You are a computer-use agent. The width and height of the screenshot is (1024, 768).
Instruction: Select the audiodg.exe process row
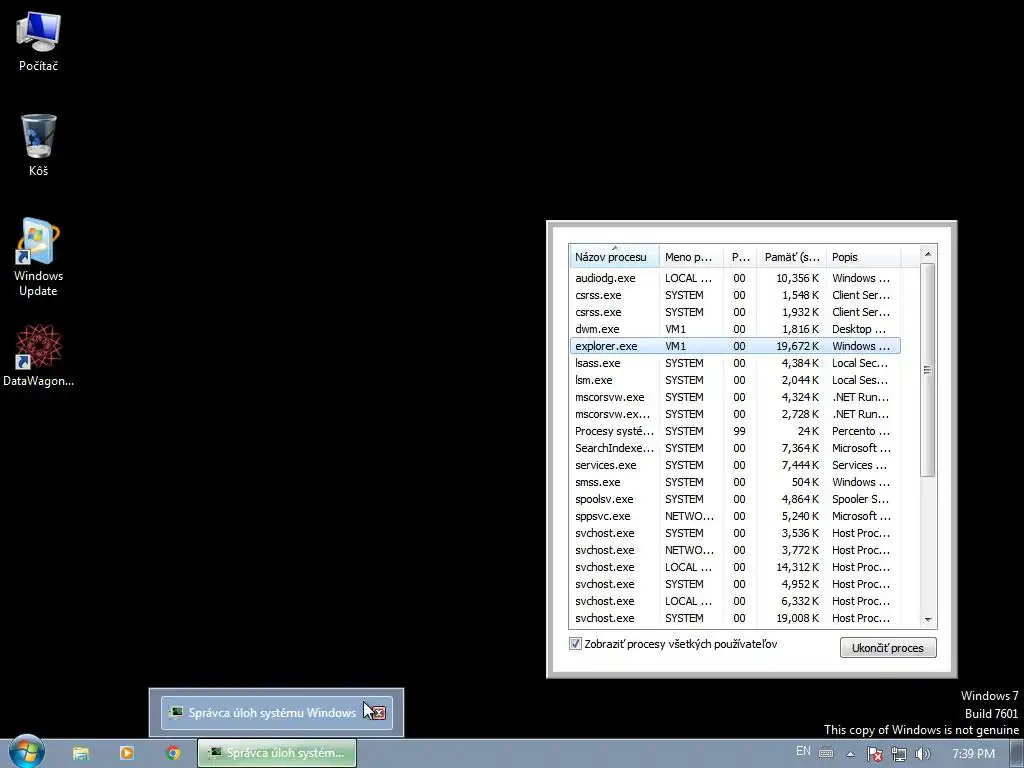(735, 278)
